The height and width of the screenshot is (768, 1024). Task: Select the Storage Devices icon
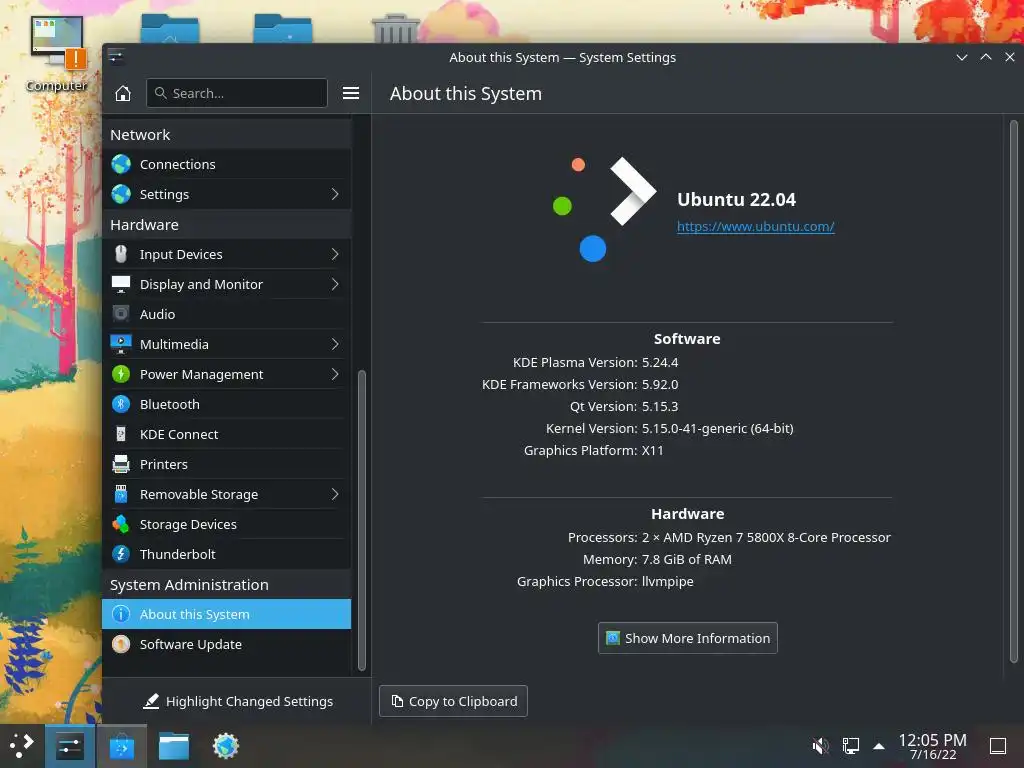click(121, 524)
